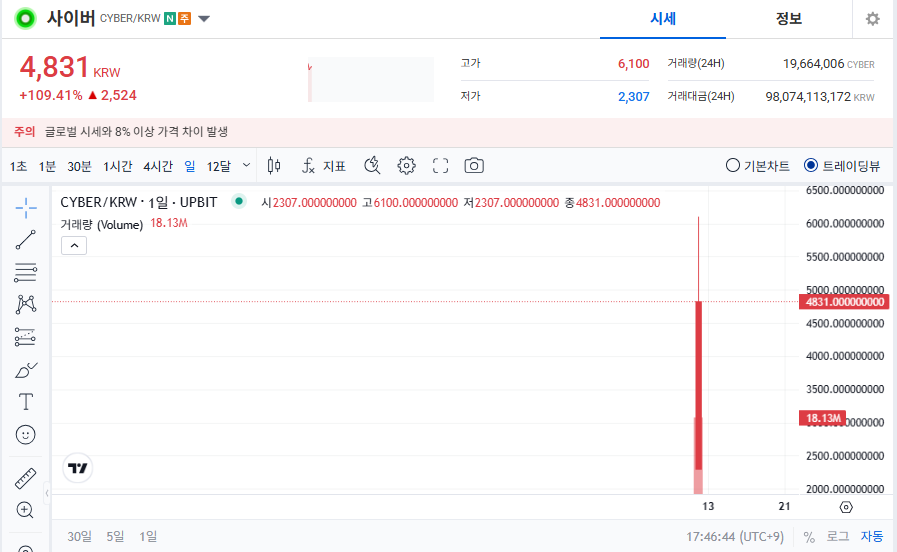Open chart settings gear in toolbar
Screen dimensions: 897x552
(406, 166)
